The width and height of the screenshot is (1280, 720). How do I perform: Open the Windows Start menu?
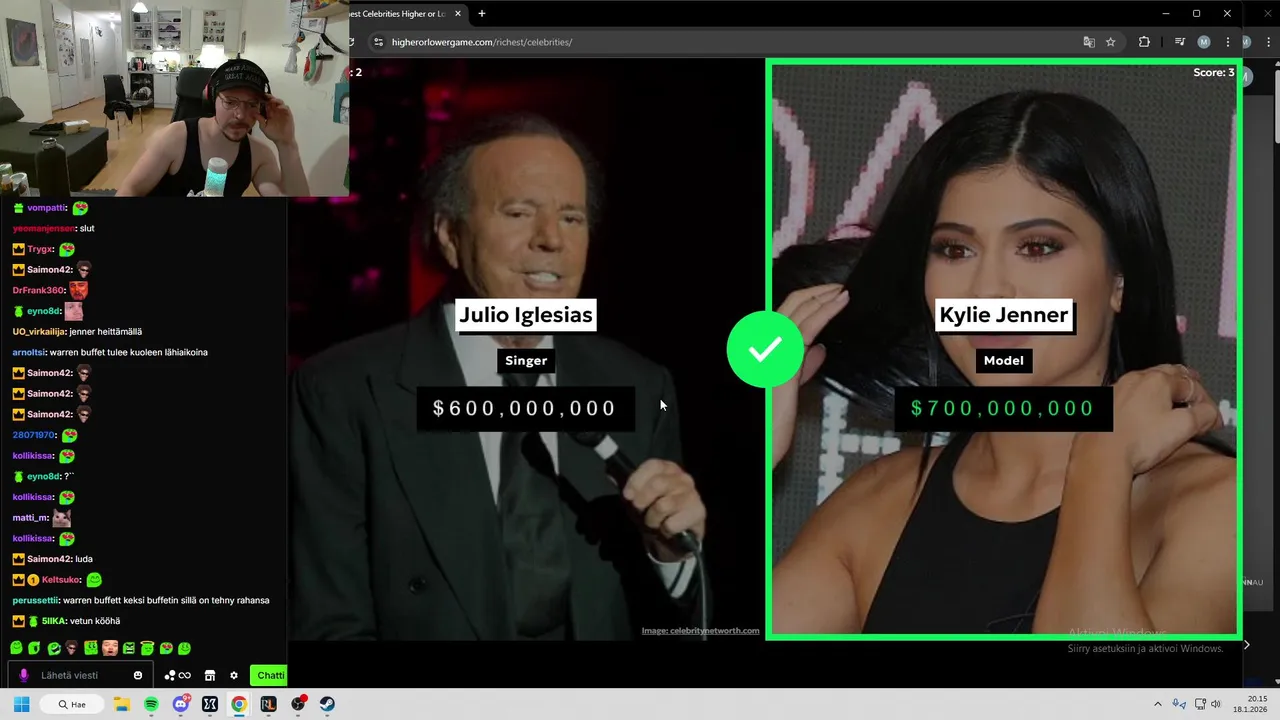[x=21, y=704]
